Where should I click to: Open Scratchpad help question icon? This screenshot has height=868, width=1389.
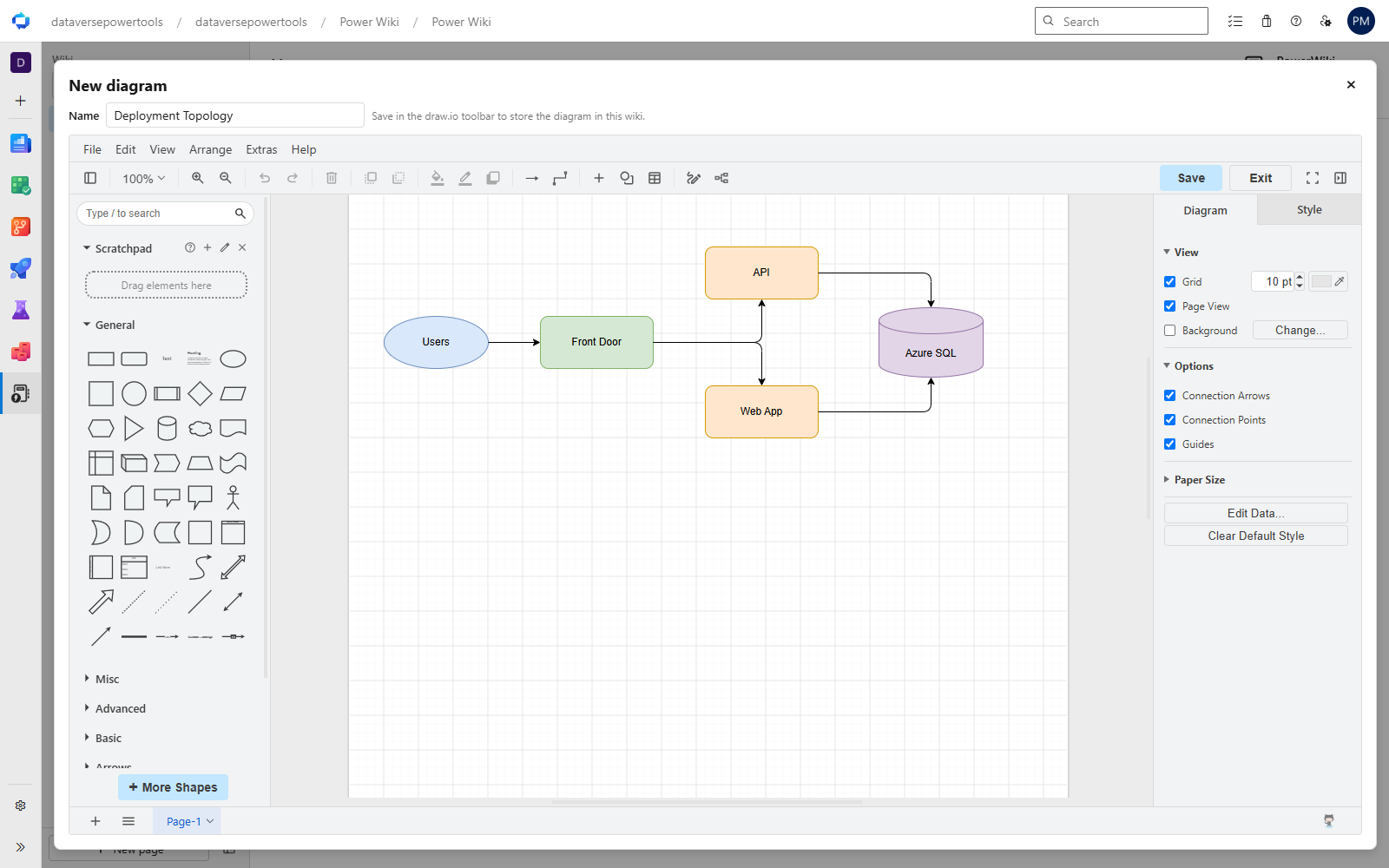(190, 247)
